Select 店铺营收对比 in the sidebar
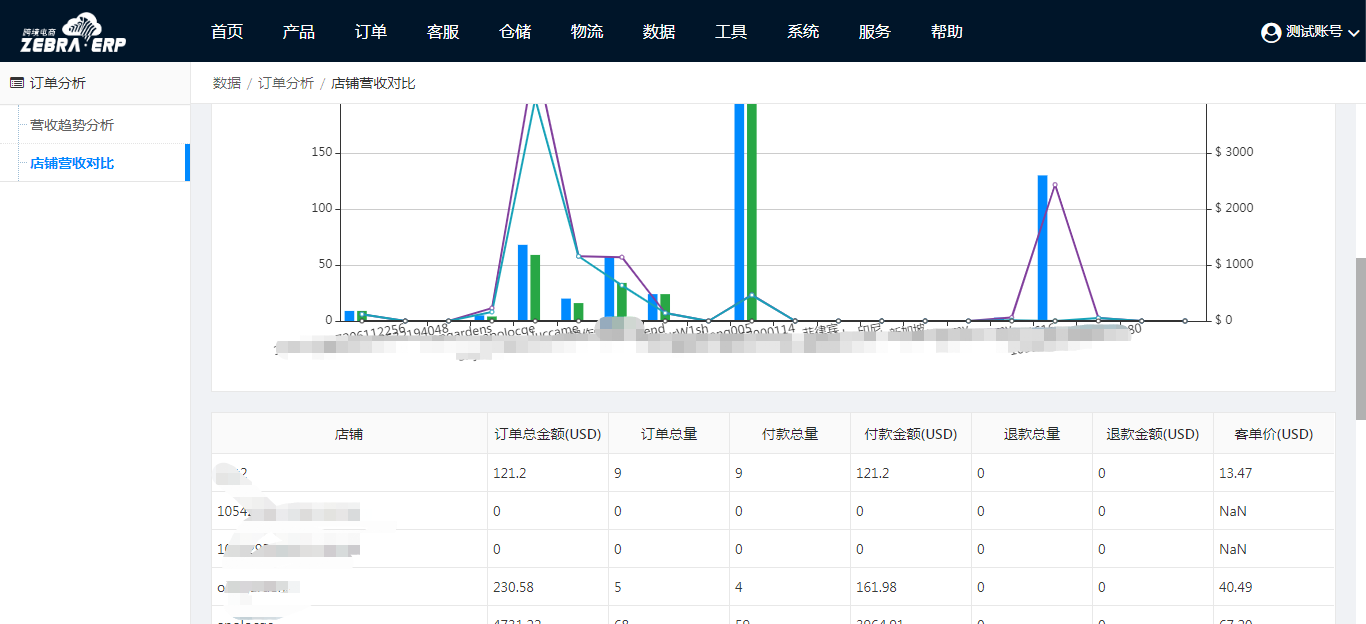 tap(72, 163)
